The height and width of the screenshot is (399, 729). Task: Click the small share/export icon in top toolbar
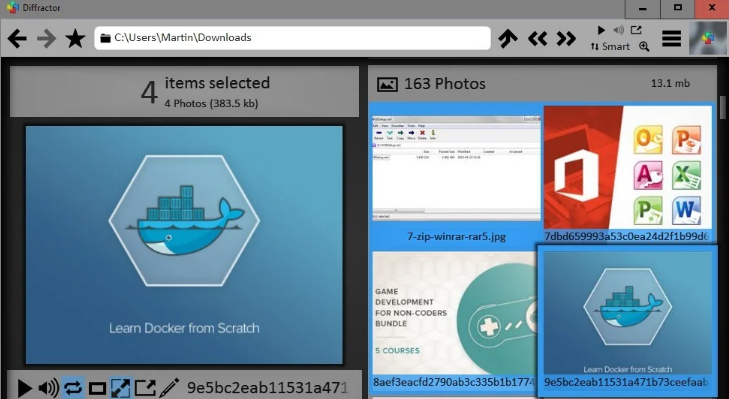click(x=636, y=30)
